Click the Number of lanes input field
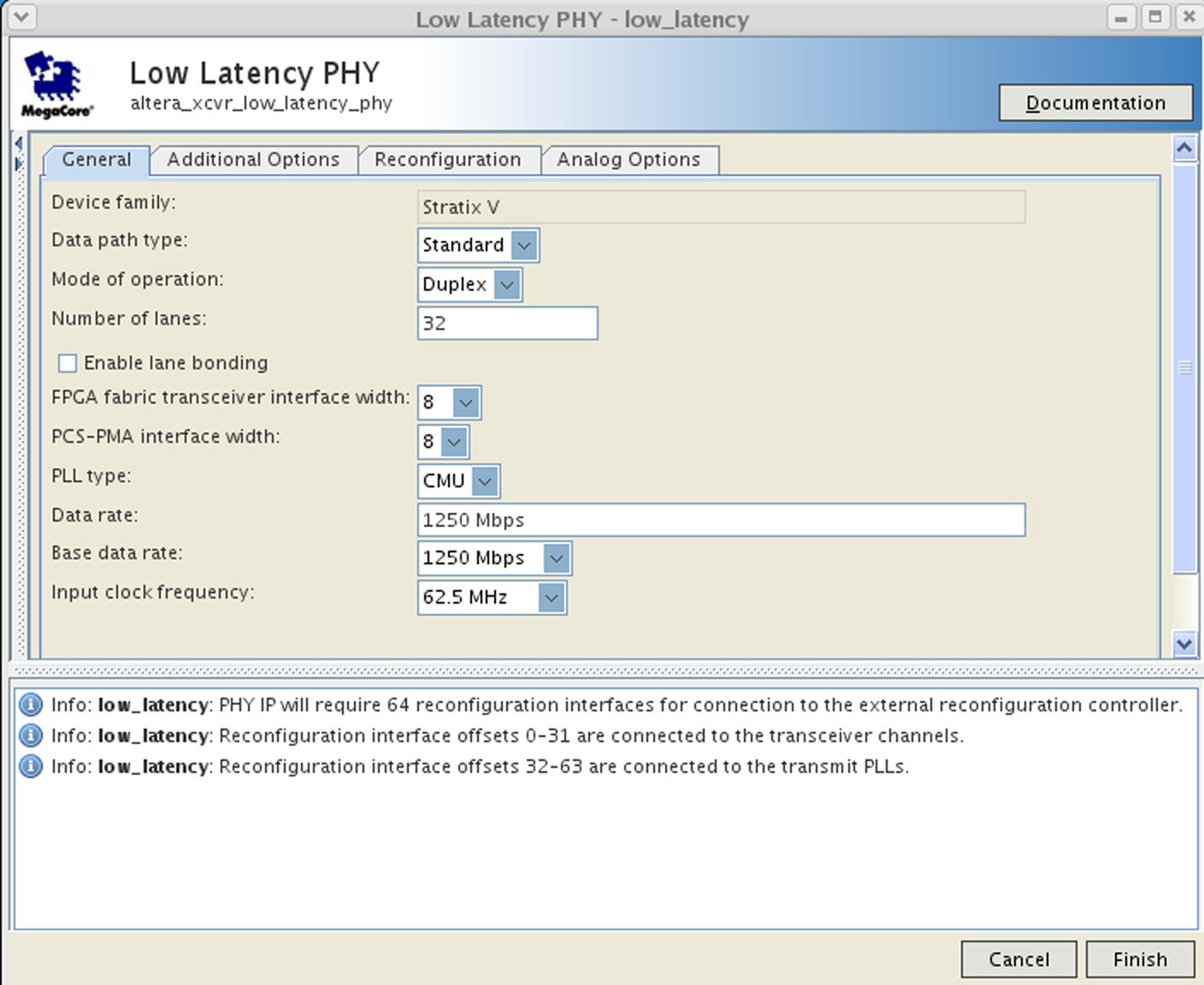This screenshot has width=1204, height=985. pos(508,323)
